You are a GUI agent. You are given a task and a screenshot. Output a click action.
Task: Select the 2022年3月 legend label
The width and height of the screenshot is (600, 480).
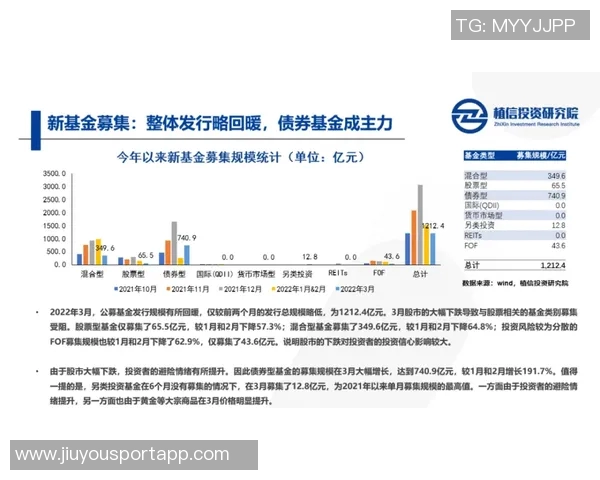pos(357,289)
